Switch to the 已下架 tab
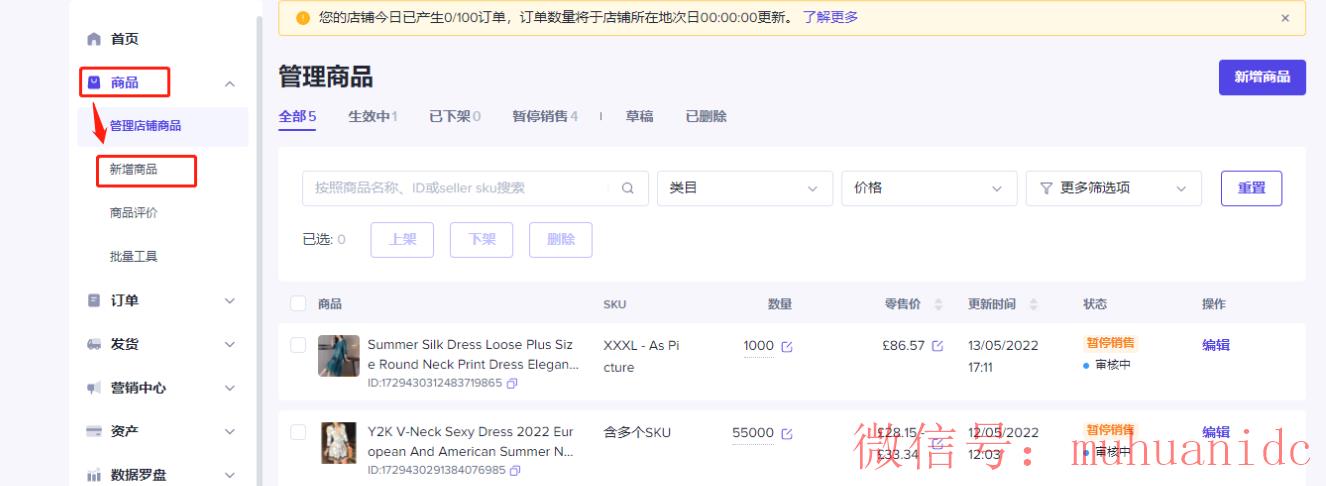Screen dimensions: 1326x486 (455, 117)
